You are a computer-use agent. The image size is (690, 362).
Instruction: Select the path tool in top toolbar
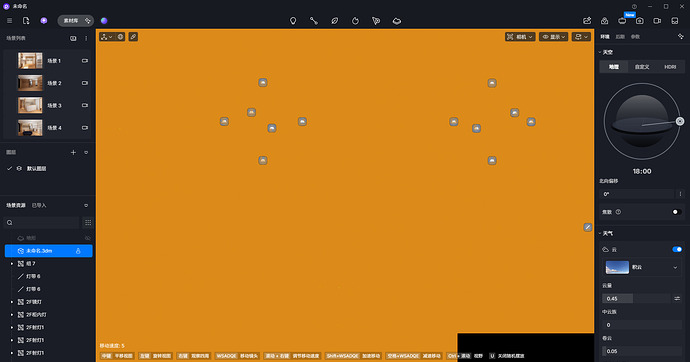click(x=314, y=21)
